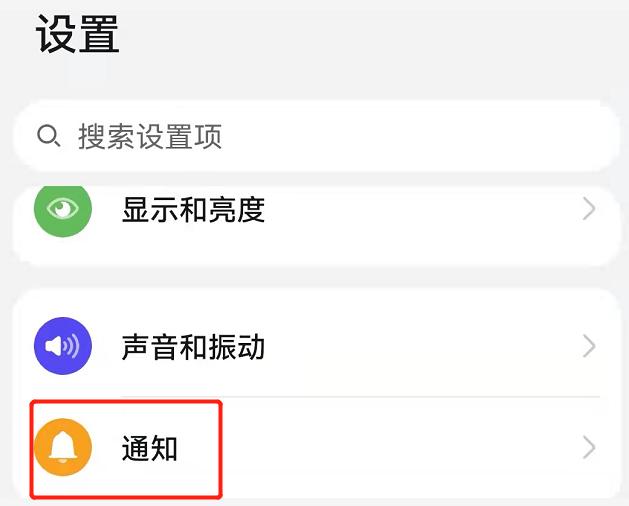Screen dimensions: 629x506
Task: Open the 显示和亮度 text label
Action: point(193,209)
